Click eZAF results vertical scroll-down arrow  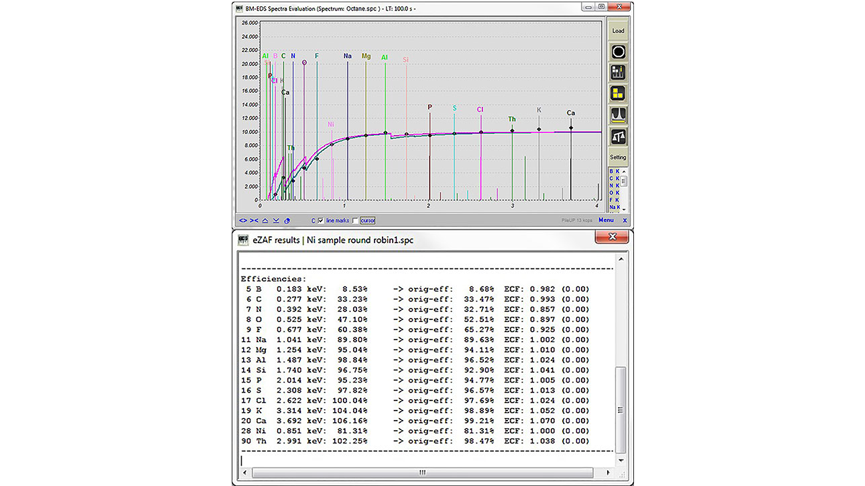[621, 460]
